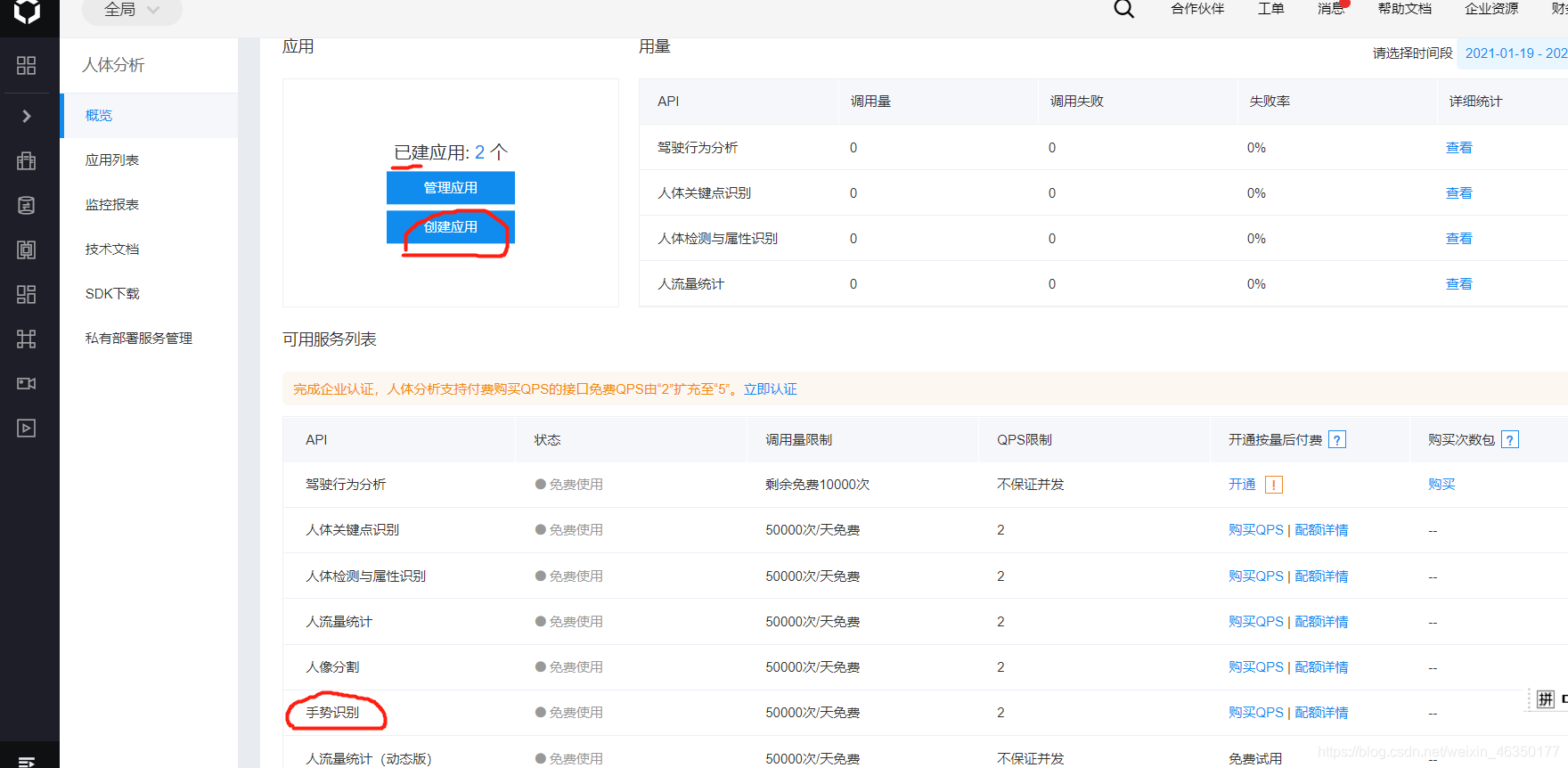
Task: Click 购买QPS for 人流量统计 row
Action: 1256,622
